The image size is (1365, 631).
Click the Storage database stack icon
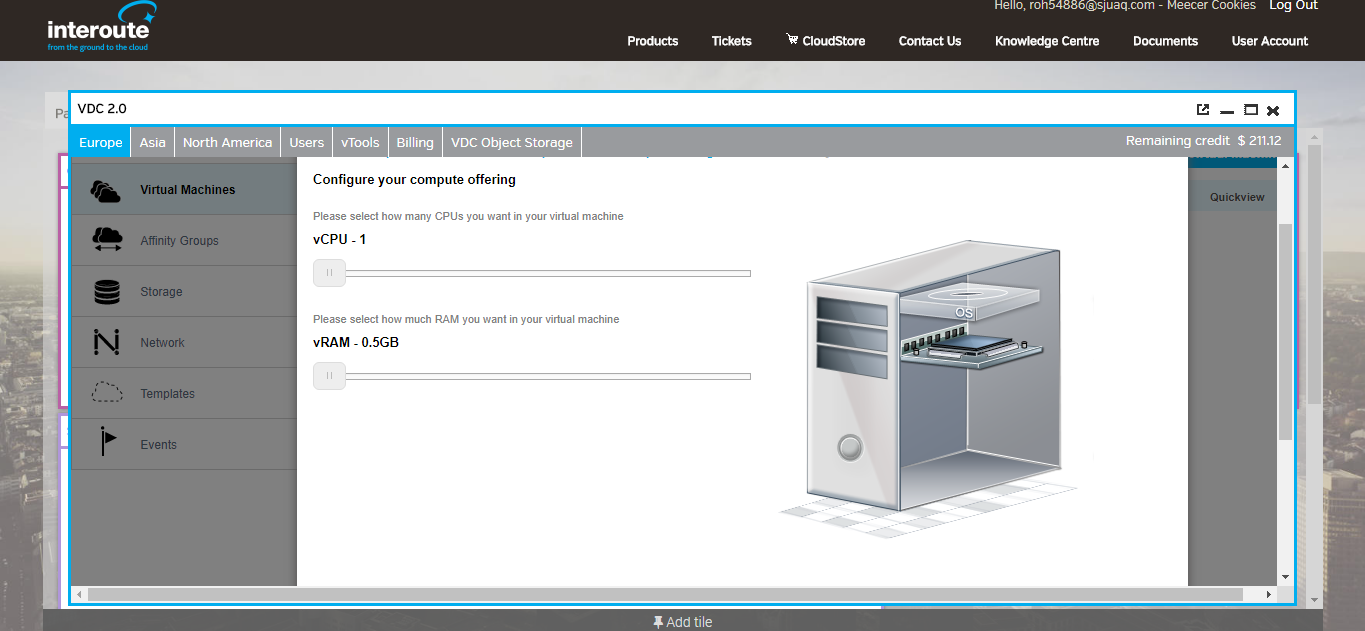(x=106, y=292)
